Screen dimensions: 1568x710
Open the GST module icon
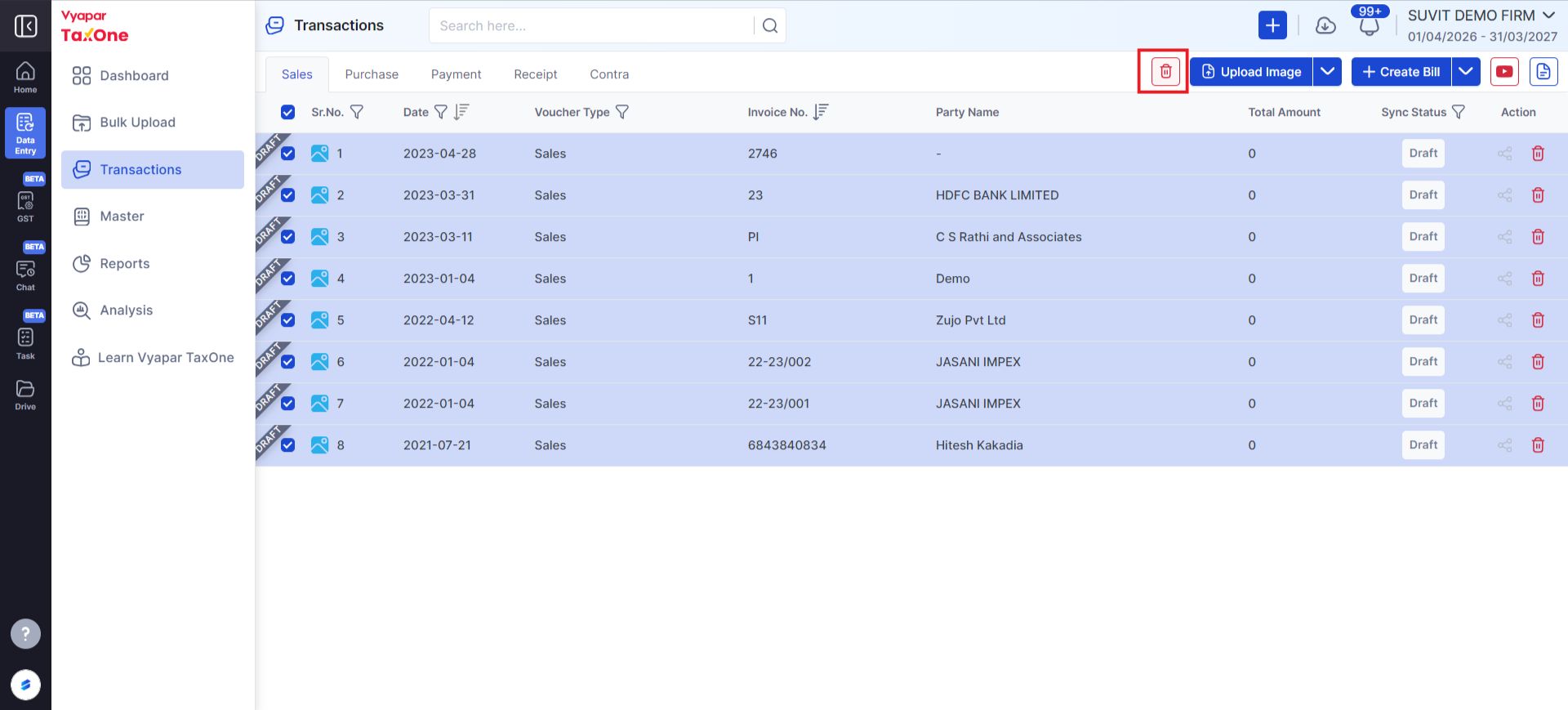(25, 206)
